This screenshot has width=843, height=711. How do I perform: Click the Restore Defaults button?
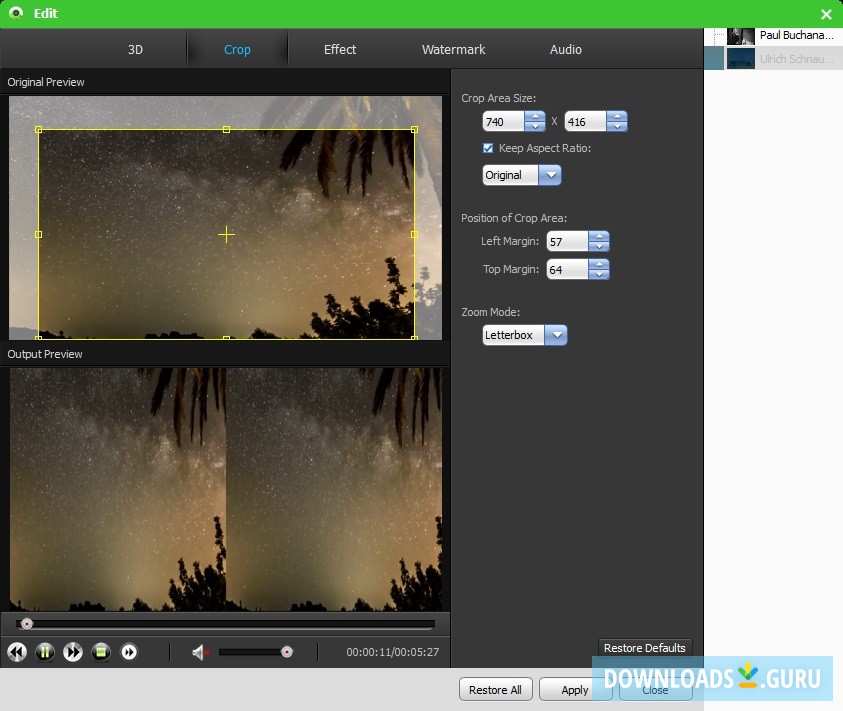tap(645, 648)
